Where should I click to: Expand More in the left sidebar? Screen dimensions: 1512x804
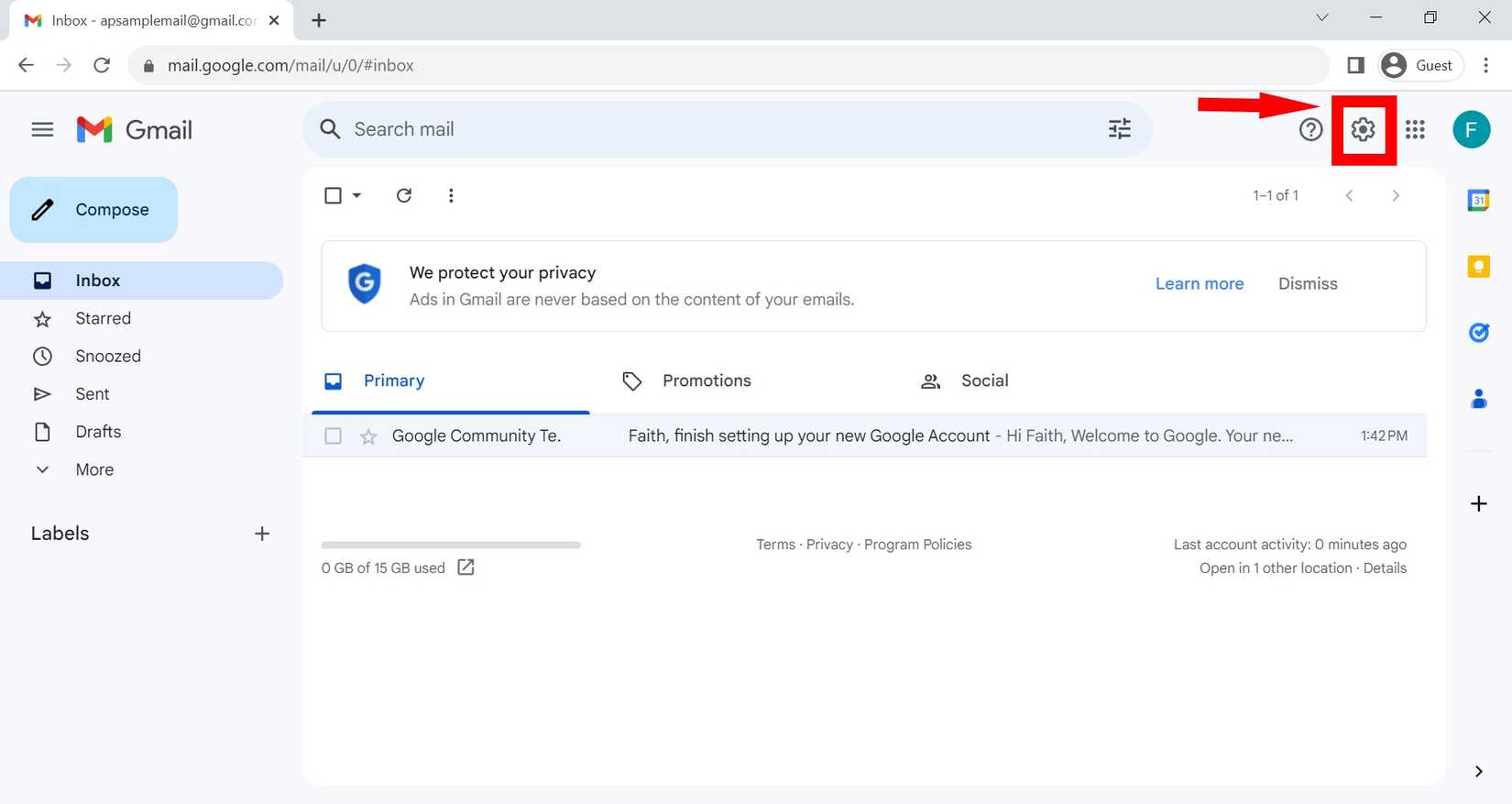coord(93,469)
